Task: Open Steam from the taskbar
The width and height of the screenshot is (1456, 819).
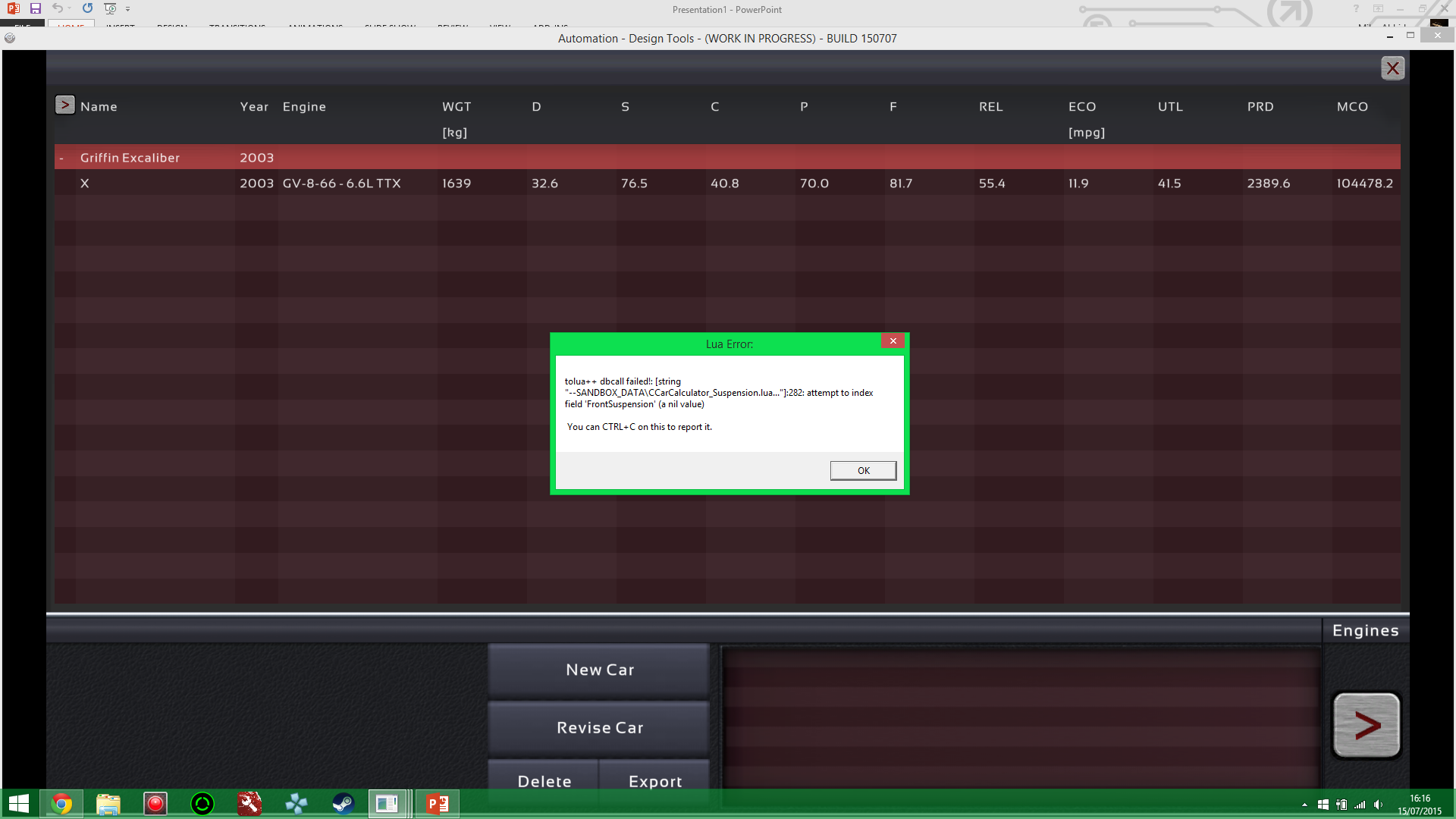Action: pyautogui.click(x=343, y=804)
